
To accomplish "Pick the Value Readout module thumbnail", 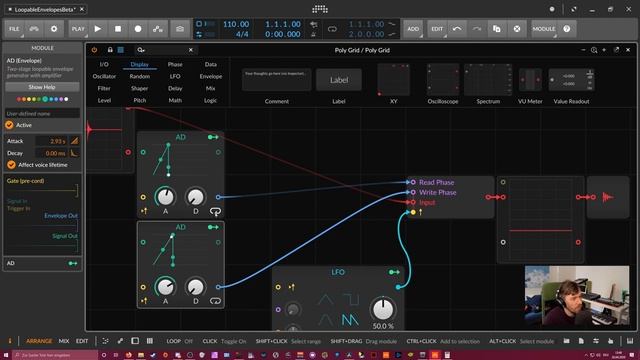I will 571,80.
